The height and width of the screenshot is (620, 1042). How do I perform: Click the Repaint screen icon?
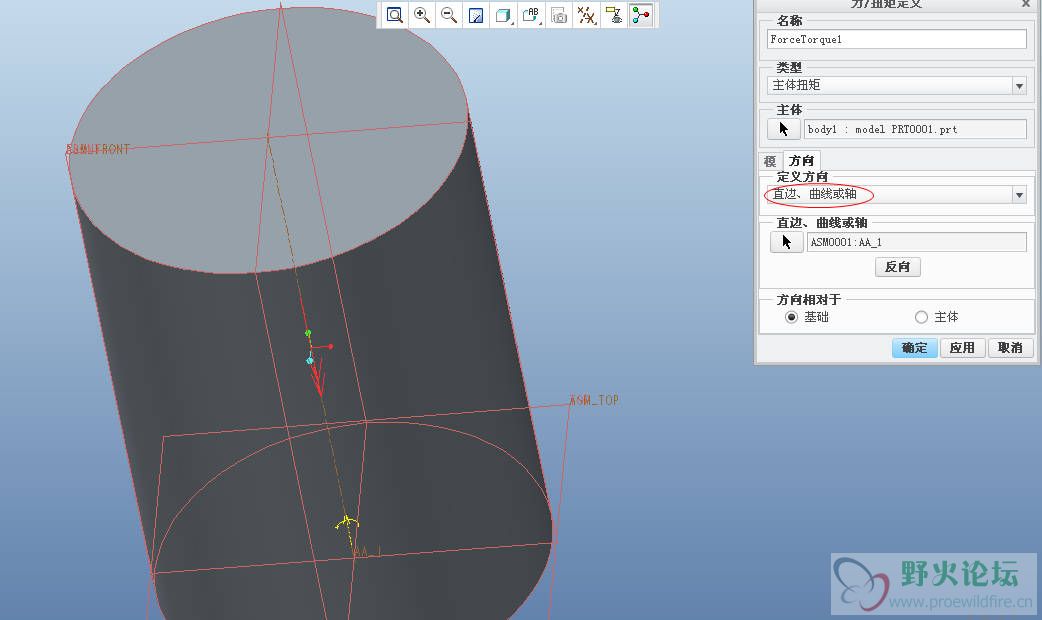(x=476, y=15)
